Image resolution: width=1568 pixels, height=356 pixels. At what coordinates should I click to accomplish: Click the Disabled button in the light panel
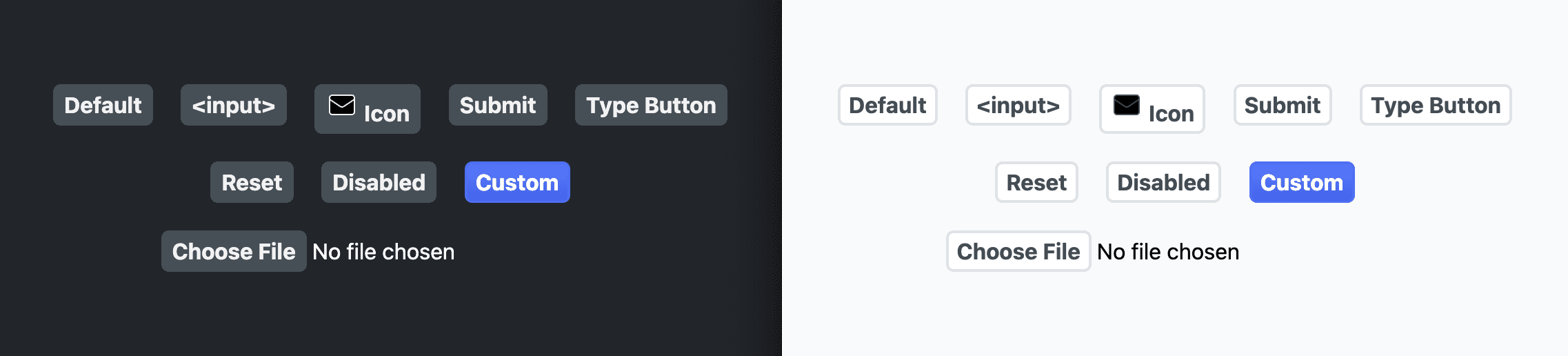point(1163,183)
